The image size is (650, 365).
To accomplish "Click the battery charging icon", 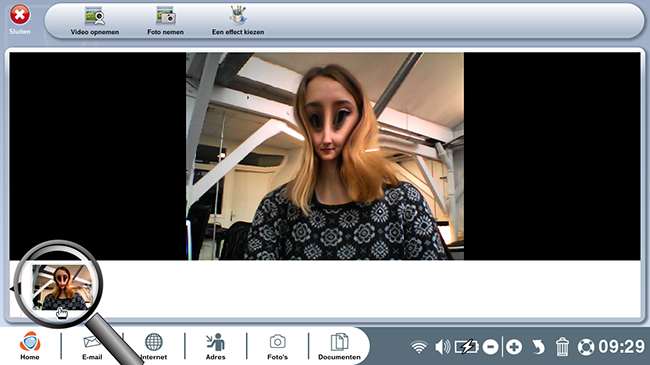I will click(467, 347).
